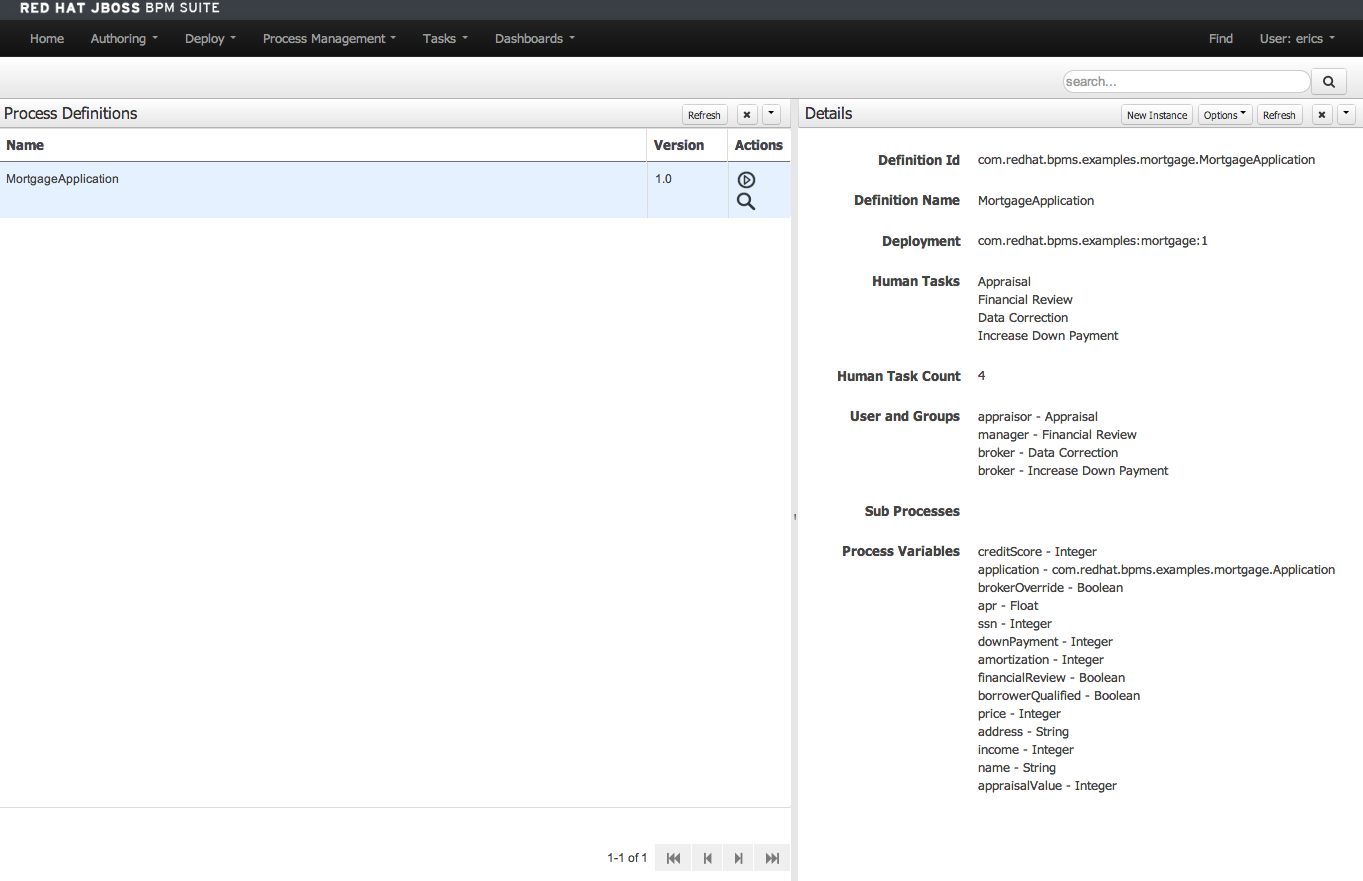This screenshot has width=1363, height=881.
Task: Click Find in the navigation bar
Action: (x=1221, y=39)
